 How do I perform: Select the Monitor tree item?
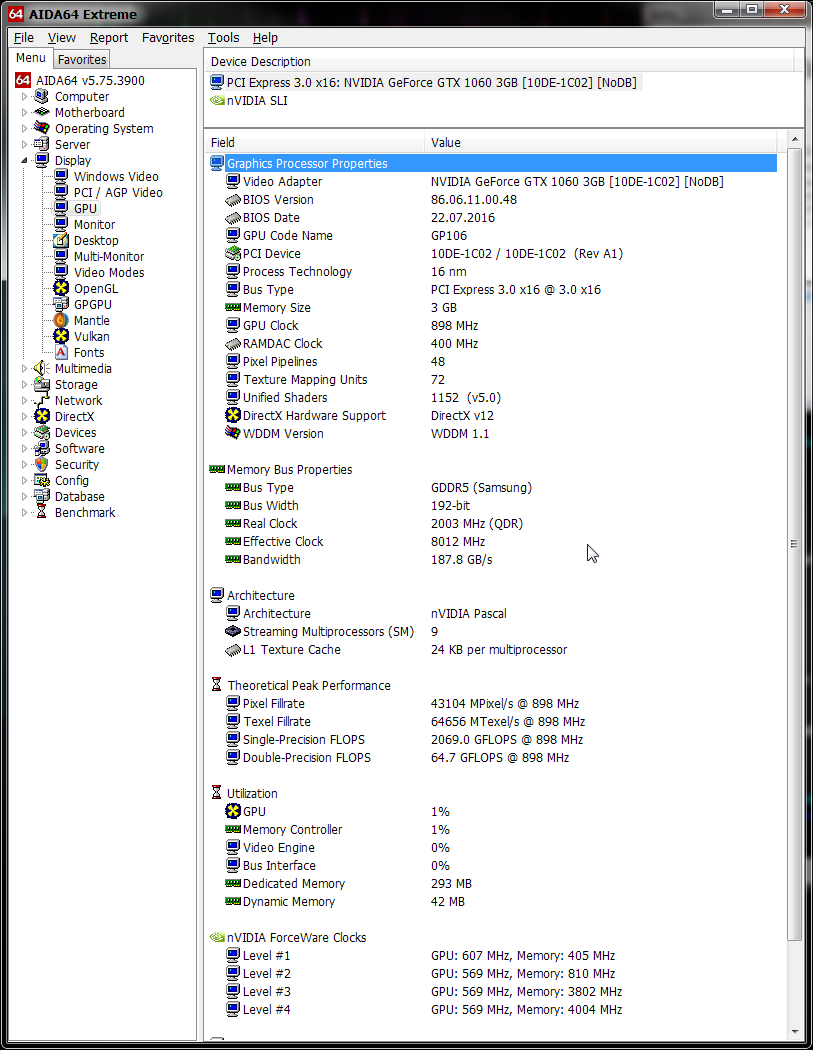[94, 225]
